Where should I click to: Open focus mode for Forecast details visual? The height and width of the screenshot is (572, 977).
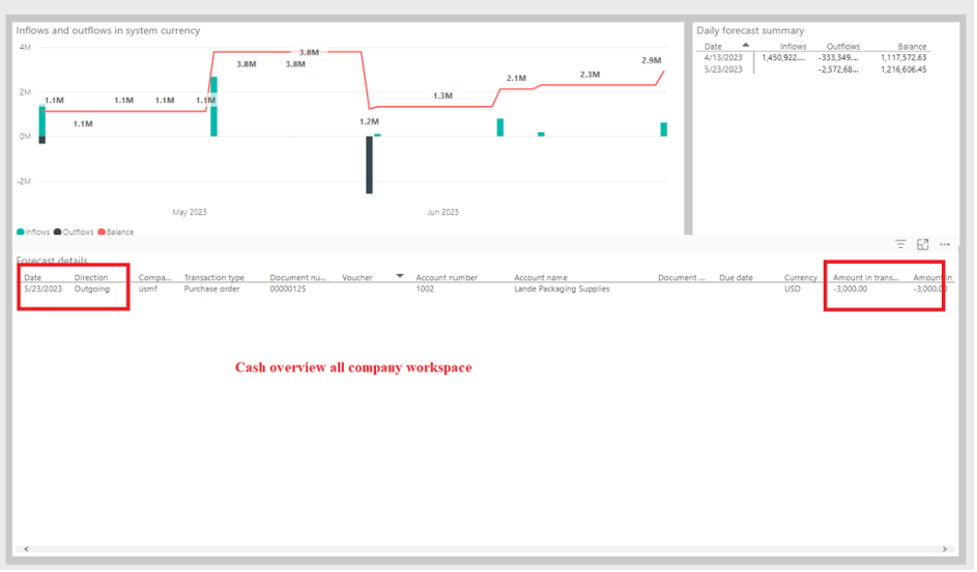pos(923,244)
